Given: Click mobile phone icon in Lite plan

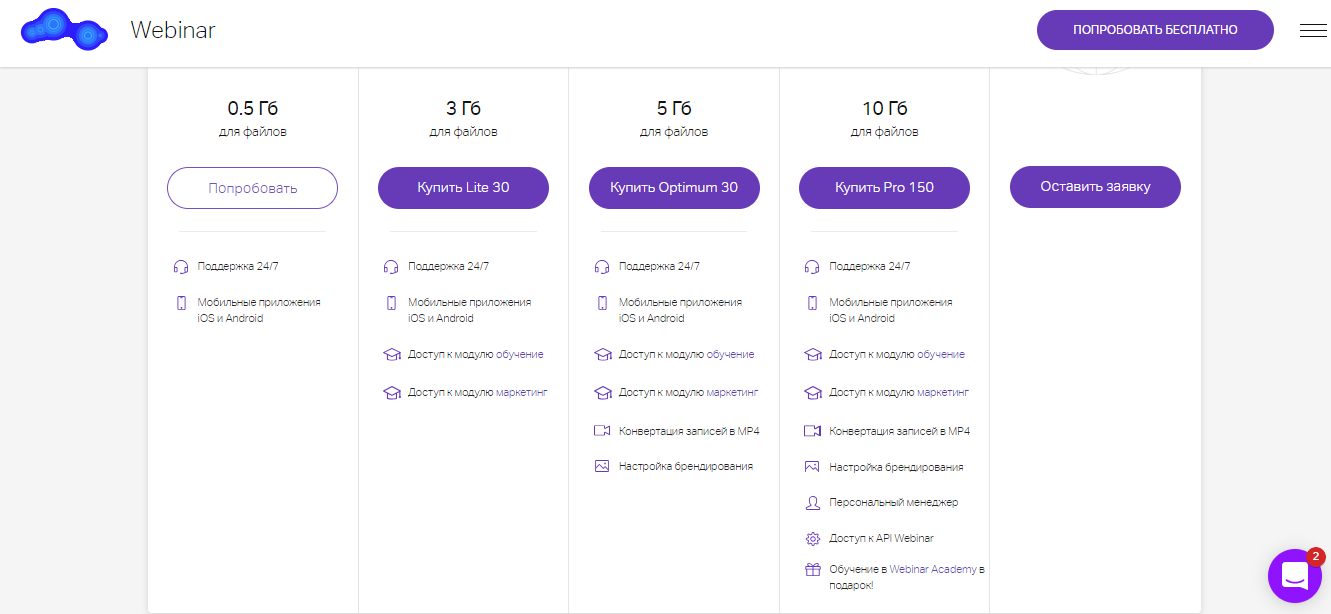Looking at the screenshot, I should click(392, 303).
